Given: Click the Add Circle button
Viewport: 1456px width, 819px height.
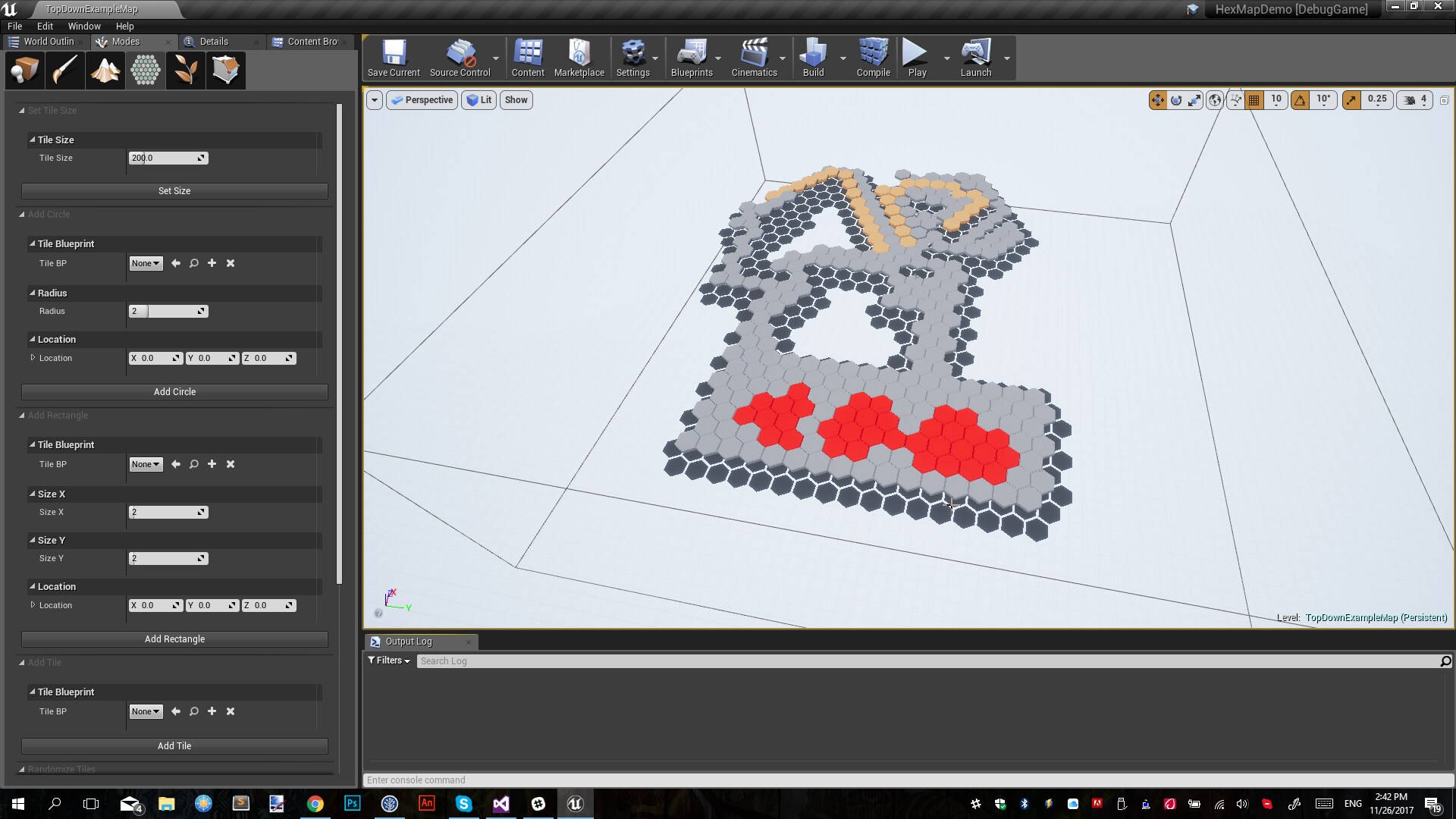Looking at the screenshot, I should pos(174,392).
